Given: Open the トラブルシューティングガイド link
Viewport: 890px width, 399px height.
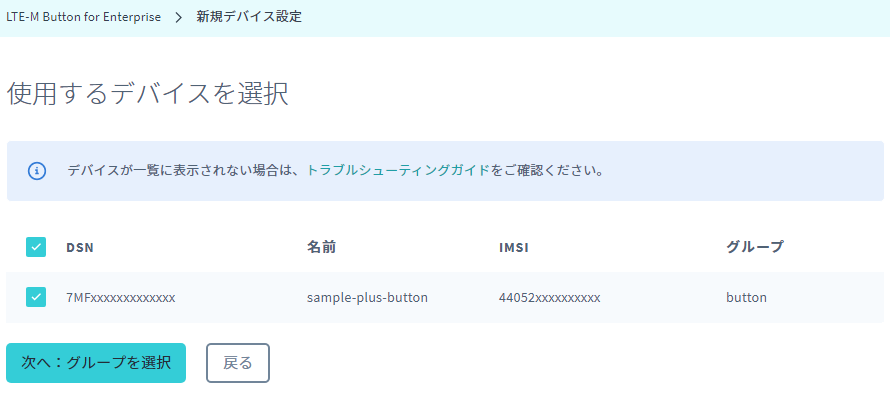Looking at the screenshot, I should [x=397, y=170].
